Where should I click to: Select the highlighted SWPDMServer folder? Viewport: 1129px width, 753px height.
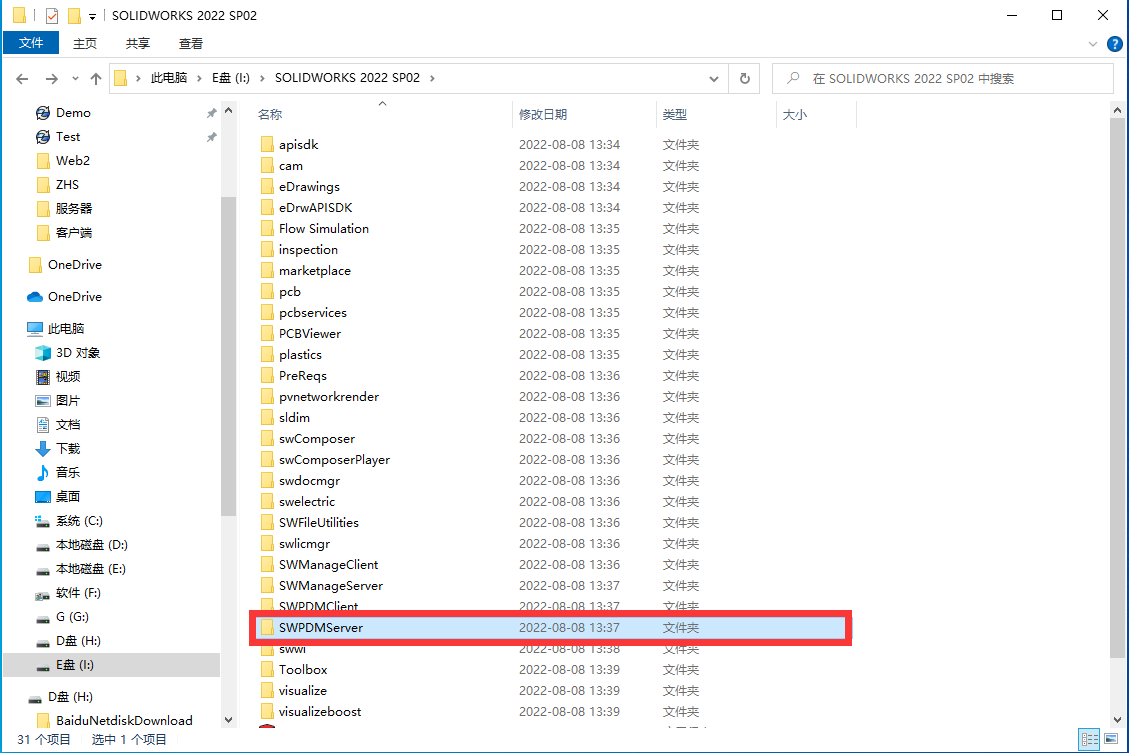551,628
